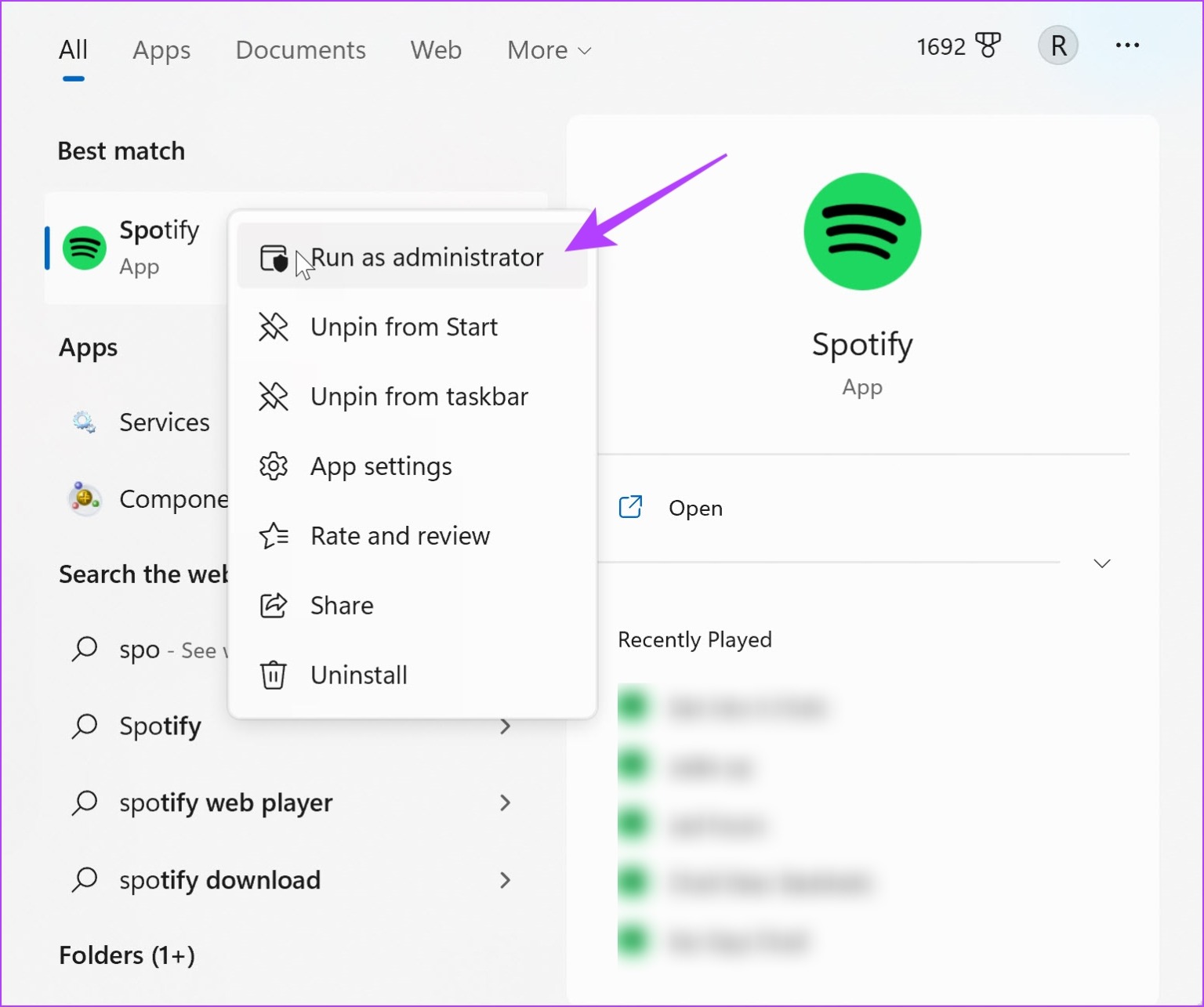Click the Rate and review star icon
Viewport: 1204px width, 1007px height.
pos(272,535)
